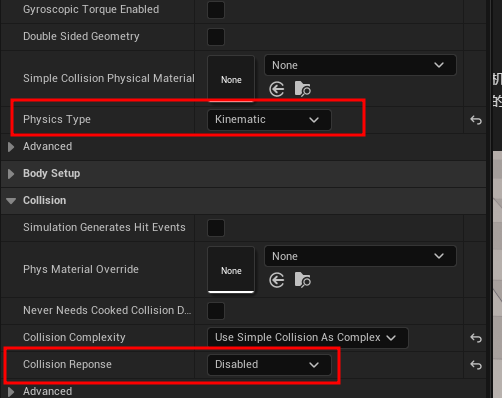Enable Gyroscopic Torque Enabled checkbox

click(x=216, y=10)
